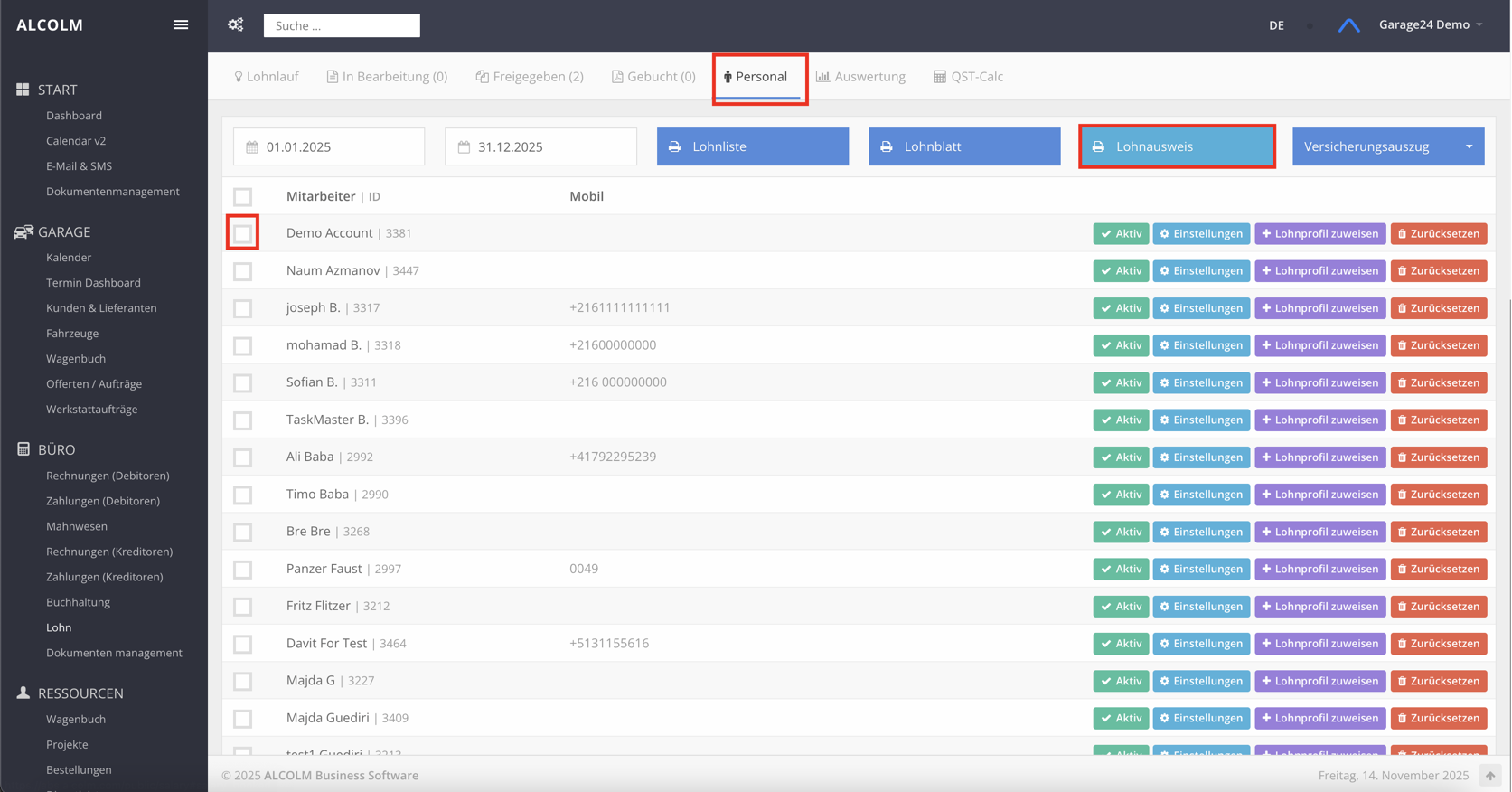The width and height of the screenshot is (1512, 792).
Task: Open the Freigegeben (2) tab
Action: (530, 77)
